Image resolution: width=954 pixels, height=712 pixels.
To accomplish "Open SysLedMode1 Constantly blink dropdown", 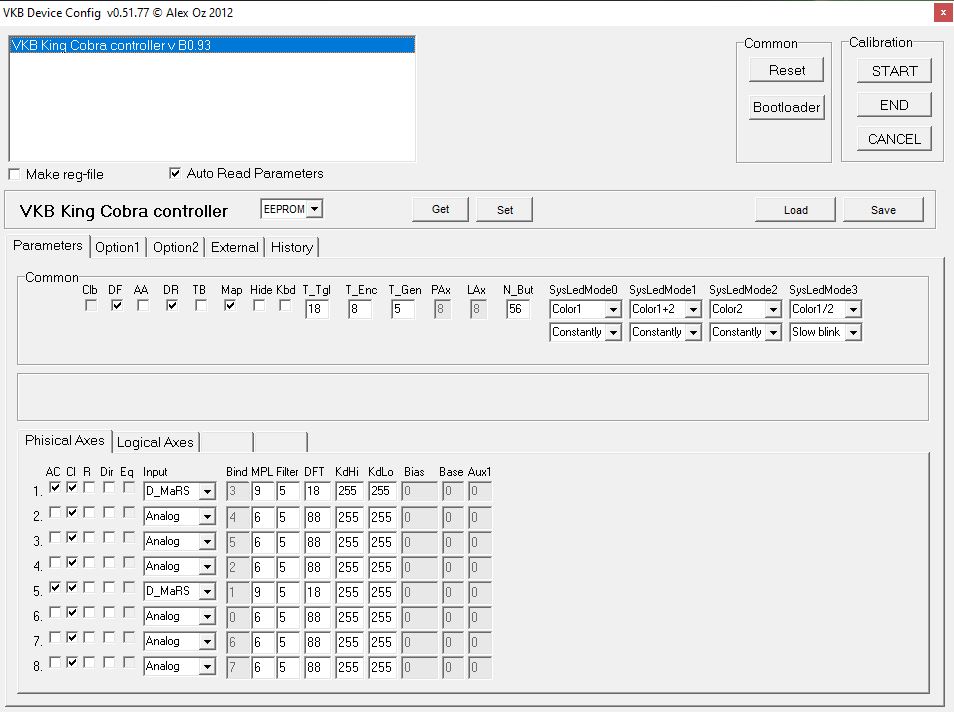I will (693, 332).
